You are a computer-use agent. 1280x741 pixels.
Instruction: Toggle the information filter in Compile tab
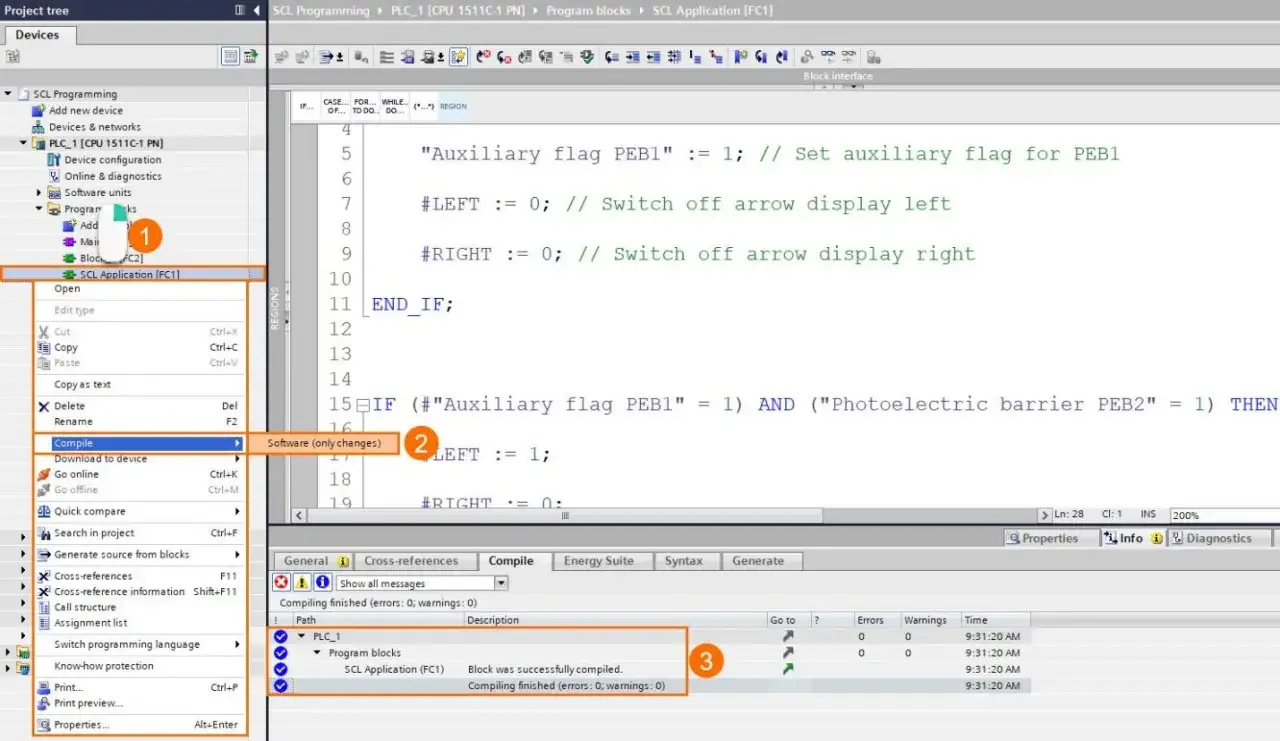pyautogui.click(x=322, y=583)
